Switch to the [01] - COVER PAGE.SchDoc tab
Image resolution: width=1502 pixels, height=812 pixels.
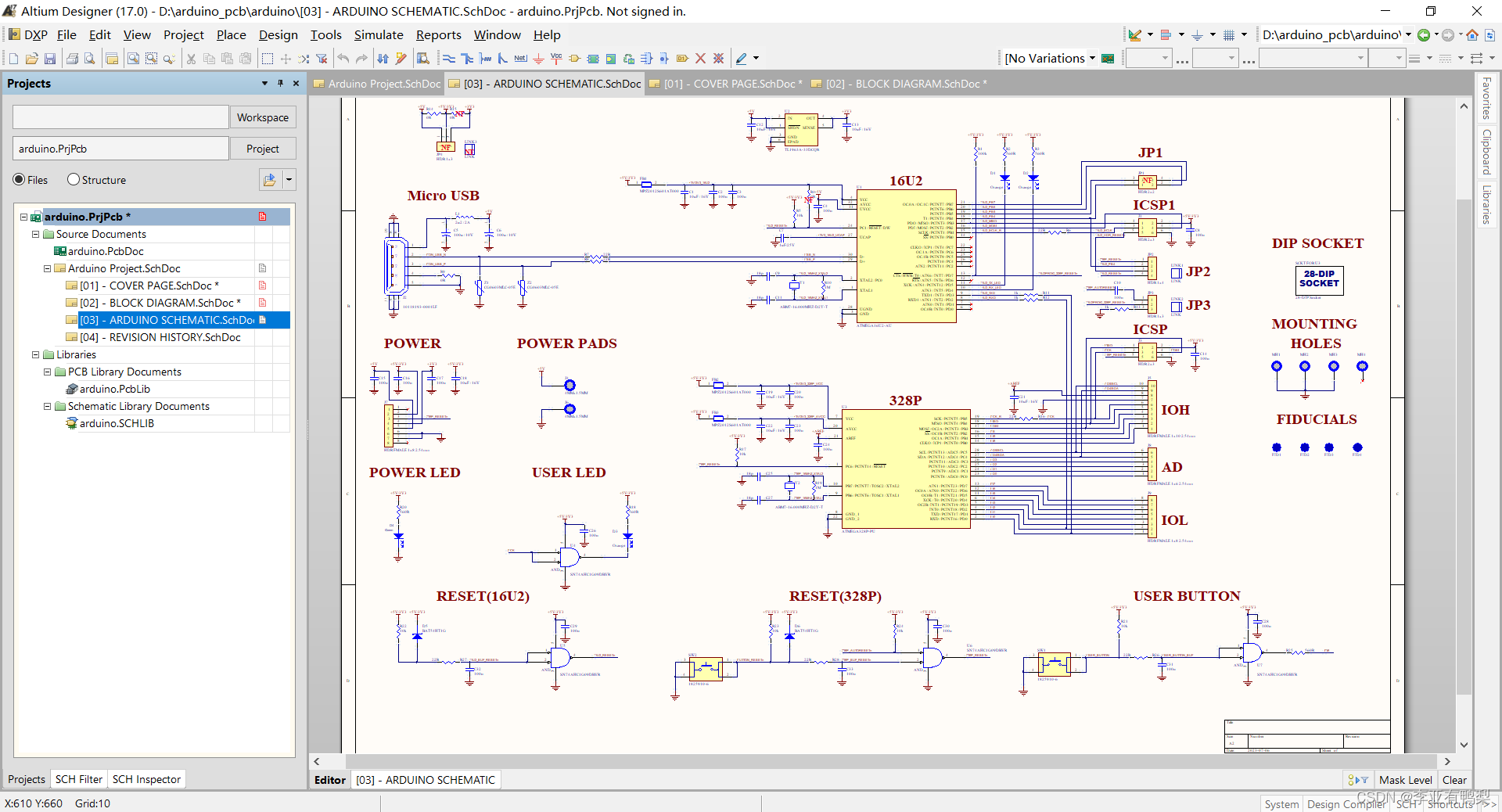tap(725, 84)
